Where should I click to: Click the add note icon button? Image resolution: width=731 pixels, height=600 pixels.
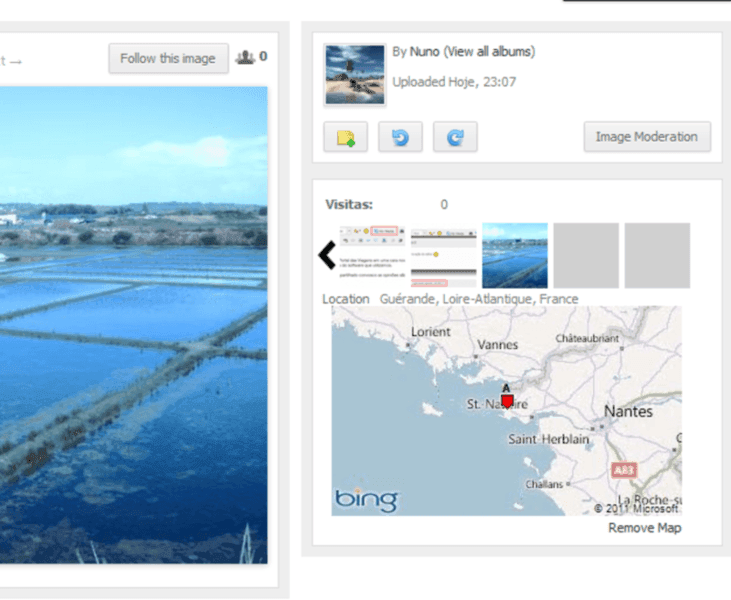(345, 137)
